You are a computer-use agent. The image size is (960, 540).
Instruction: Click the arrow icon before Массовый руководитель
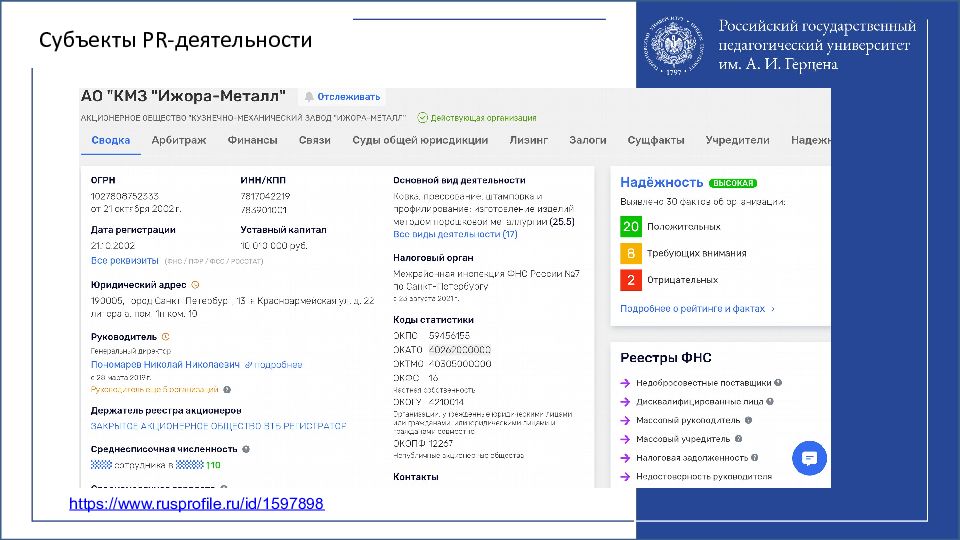(x=625, y=421)
